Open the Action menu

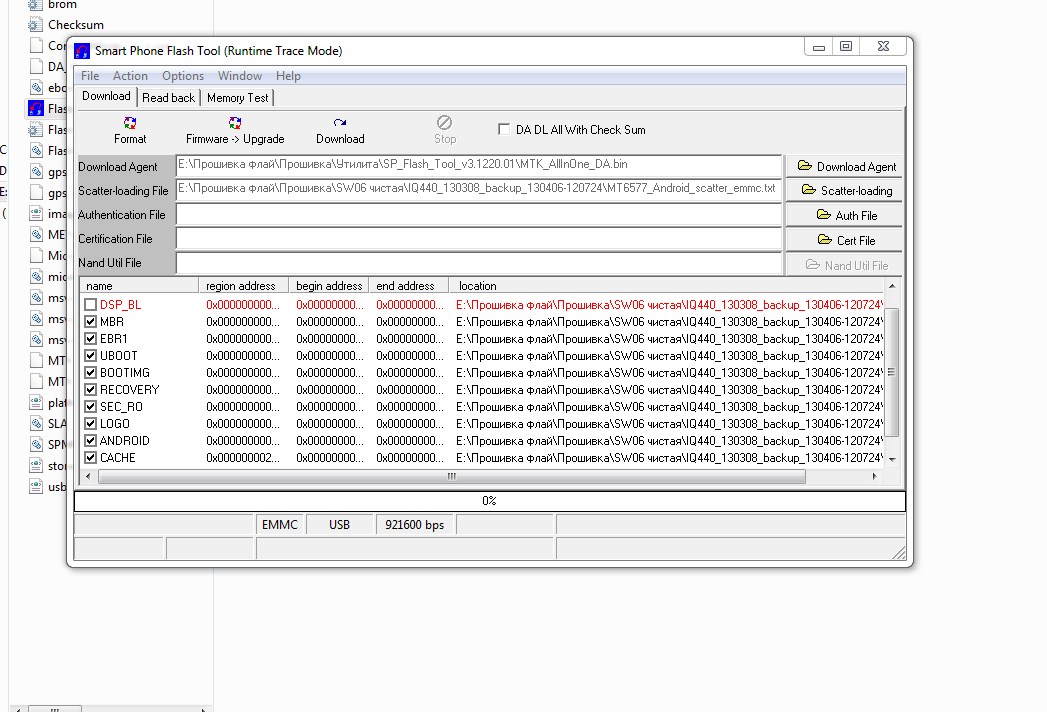point(130,76)
